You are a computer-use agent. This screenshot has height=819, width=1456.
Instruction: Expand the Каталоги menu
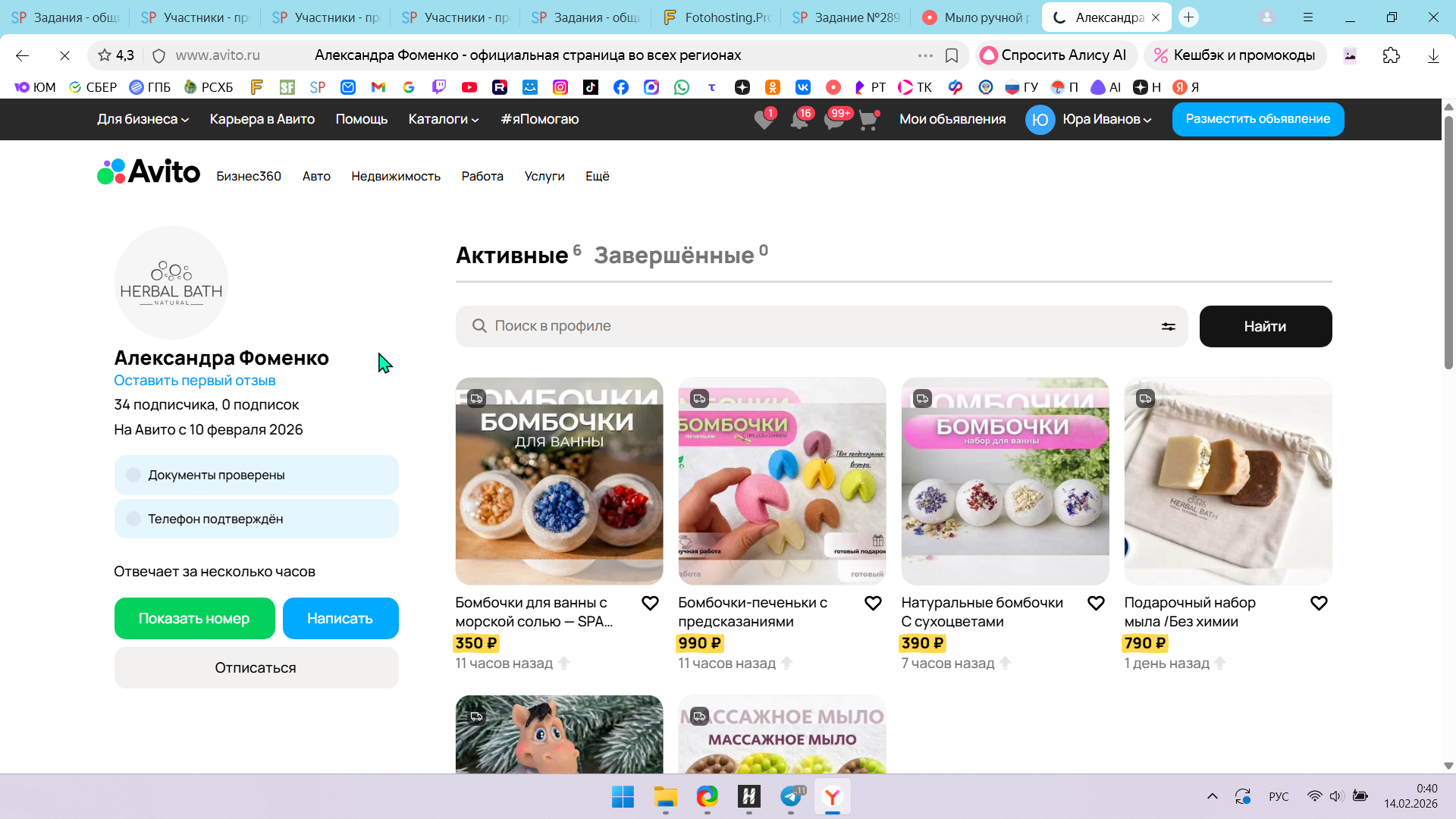tap(443, 119)
